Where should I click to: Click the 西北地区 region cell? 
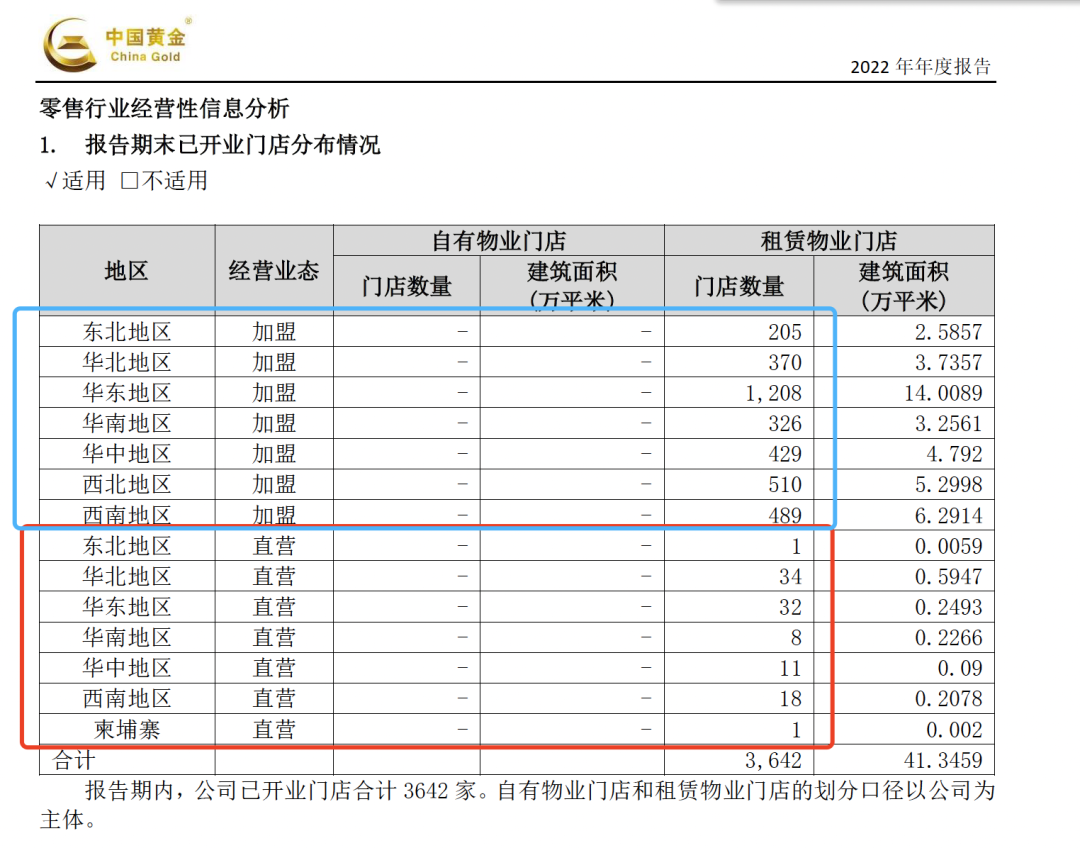(x=126, y=485)
